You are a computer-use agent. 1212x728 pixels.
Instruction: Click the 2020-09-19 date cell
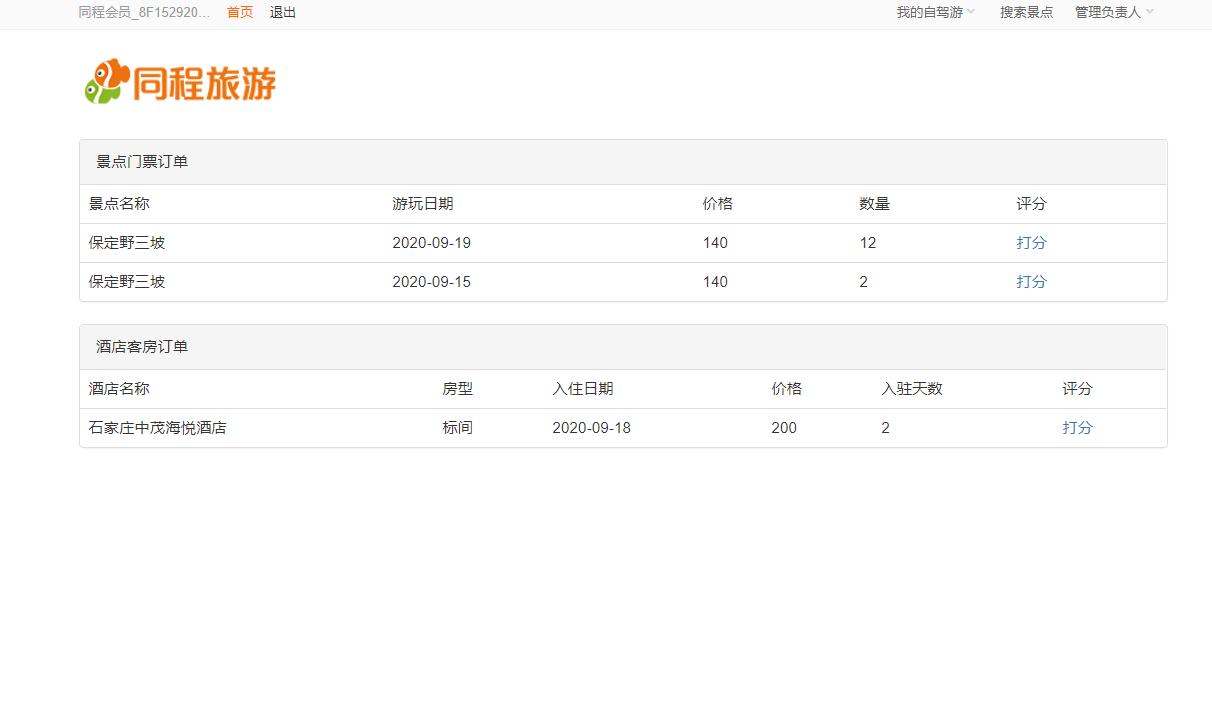pos(431,243)
